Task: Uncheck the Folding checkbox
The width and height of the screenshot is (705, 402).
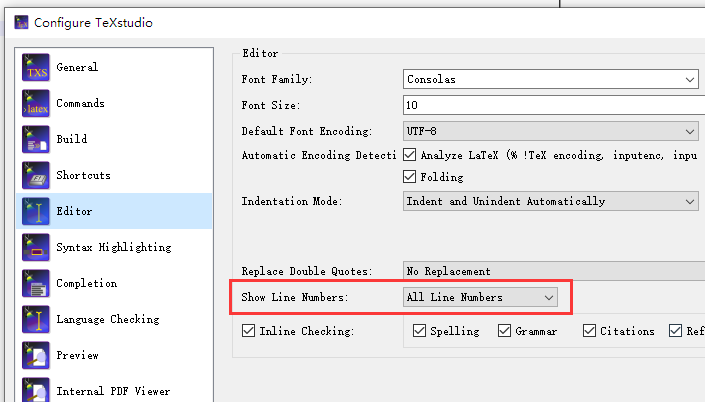Action: point(409,176)
